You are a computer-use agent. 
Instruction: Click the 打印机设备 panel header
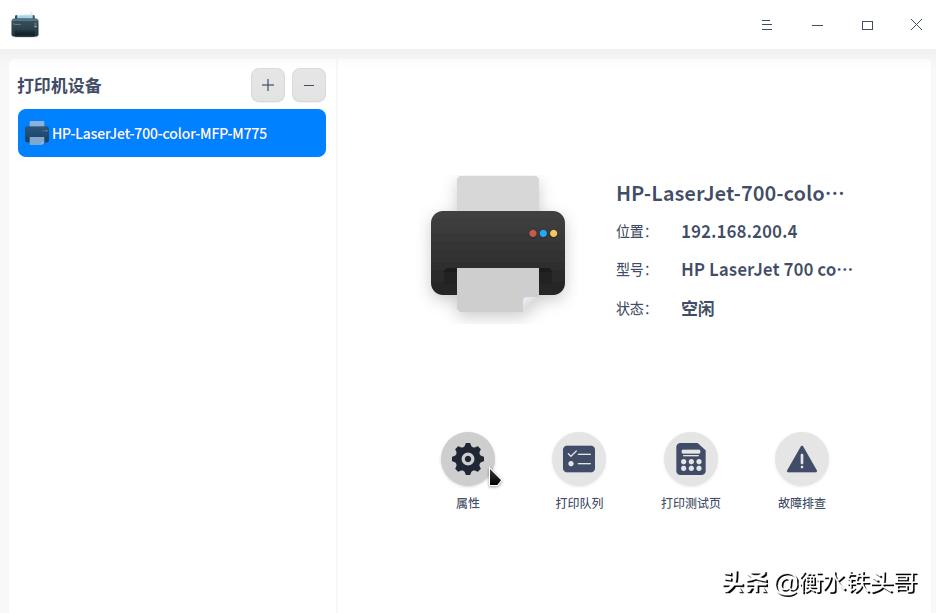[59, 86]
